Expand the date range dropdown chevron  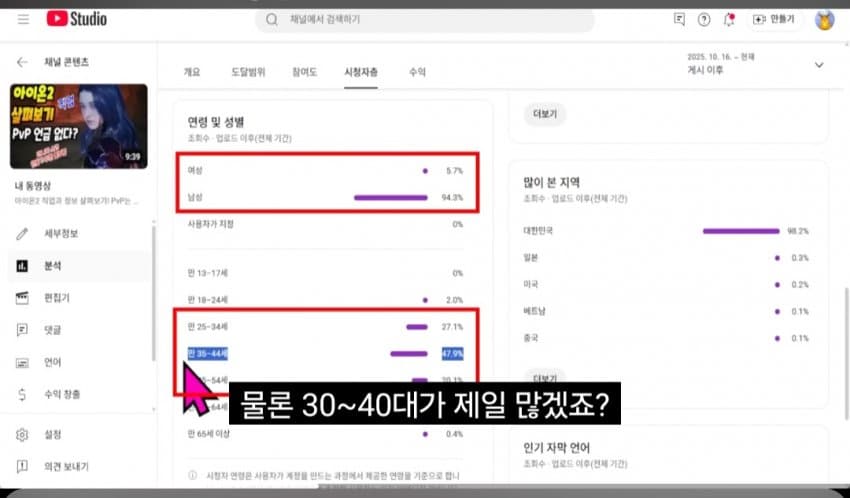(819, 65)
